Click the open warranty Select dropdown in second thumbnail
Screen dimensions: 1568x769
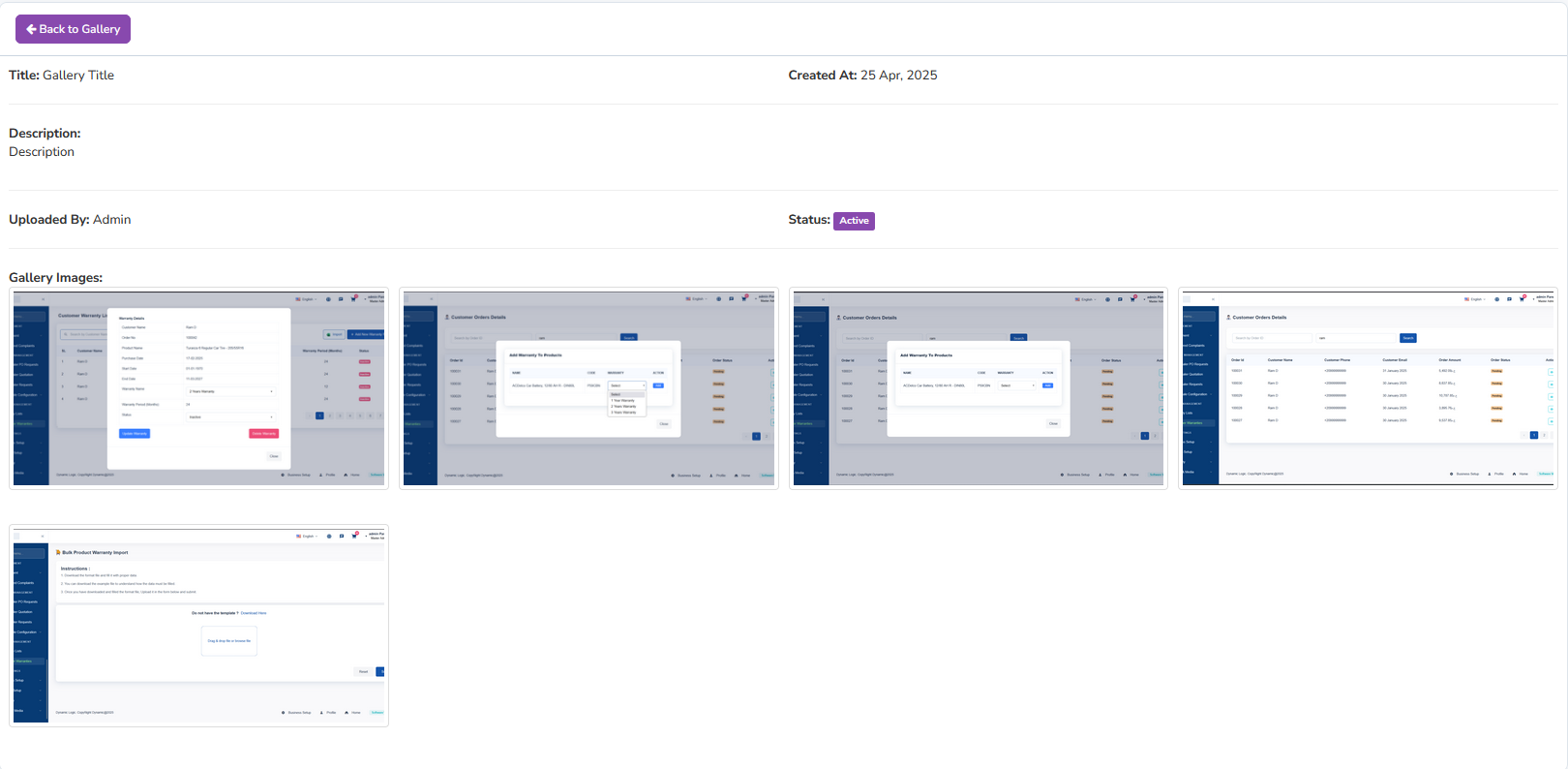626,385
